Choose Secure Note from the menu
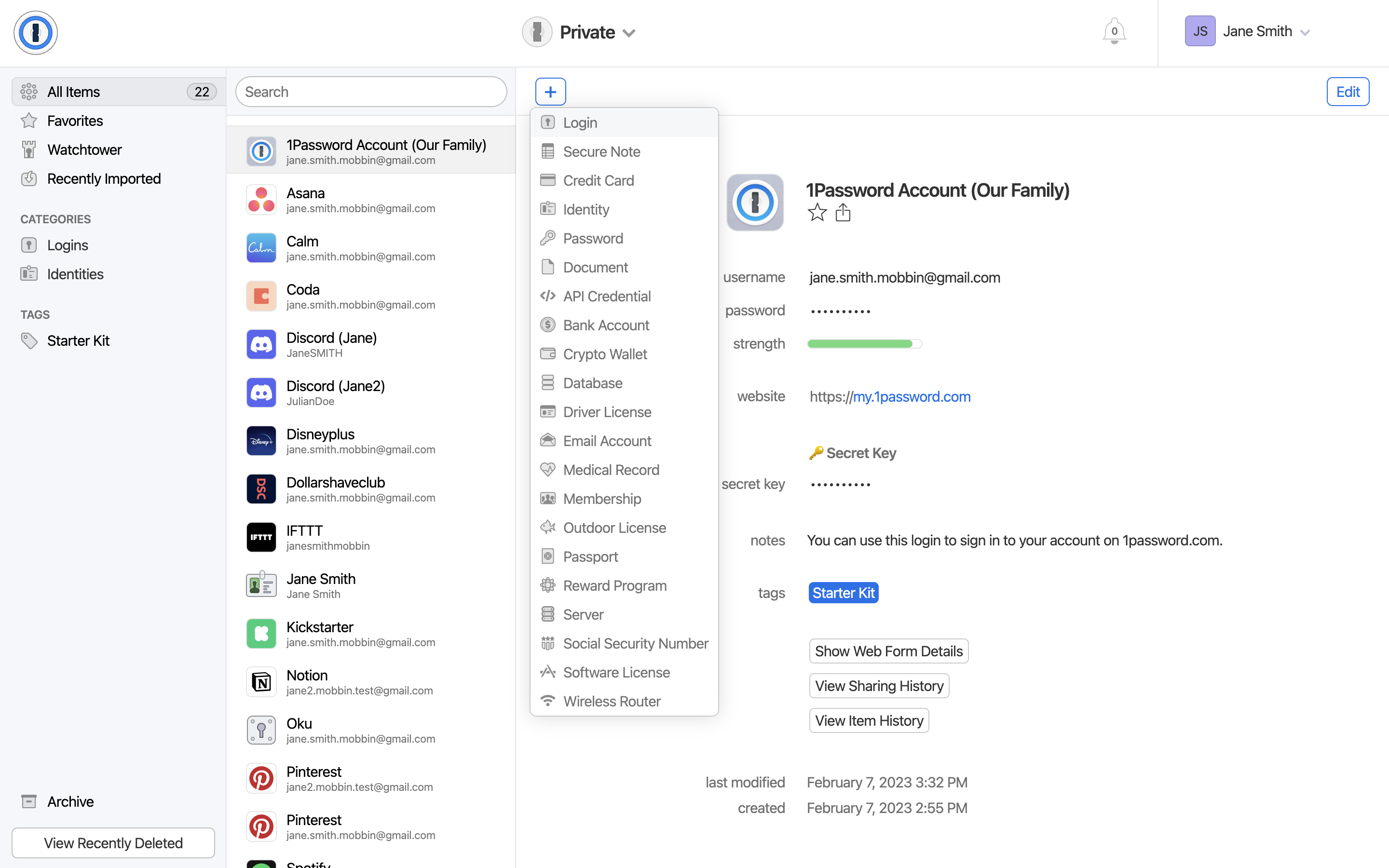 coord(624,151)
